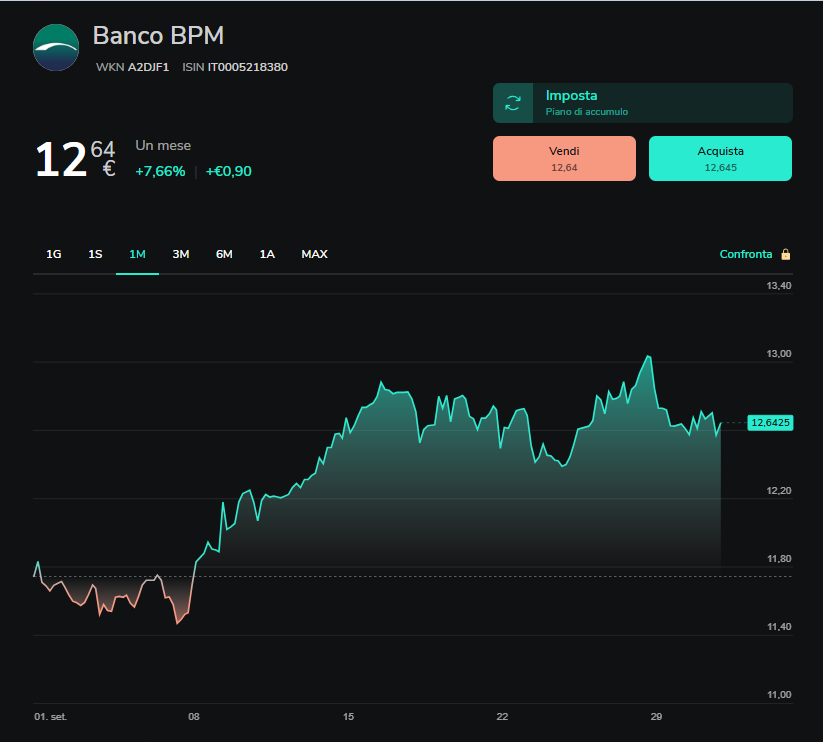The width and height of the screenshot is (823, 742).
Task: Click the Banco BPM round logo
Action: (x=56, y=48)
